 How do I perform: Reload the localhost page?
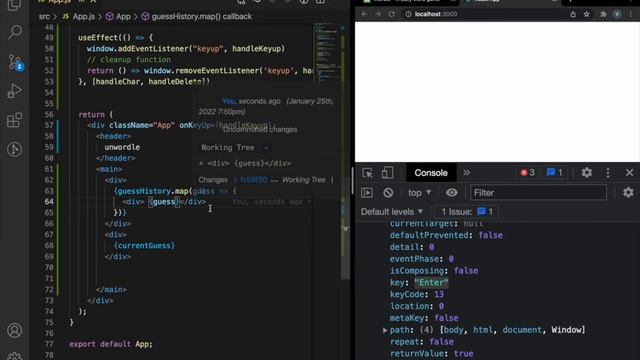click(391, 14)
